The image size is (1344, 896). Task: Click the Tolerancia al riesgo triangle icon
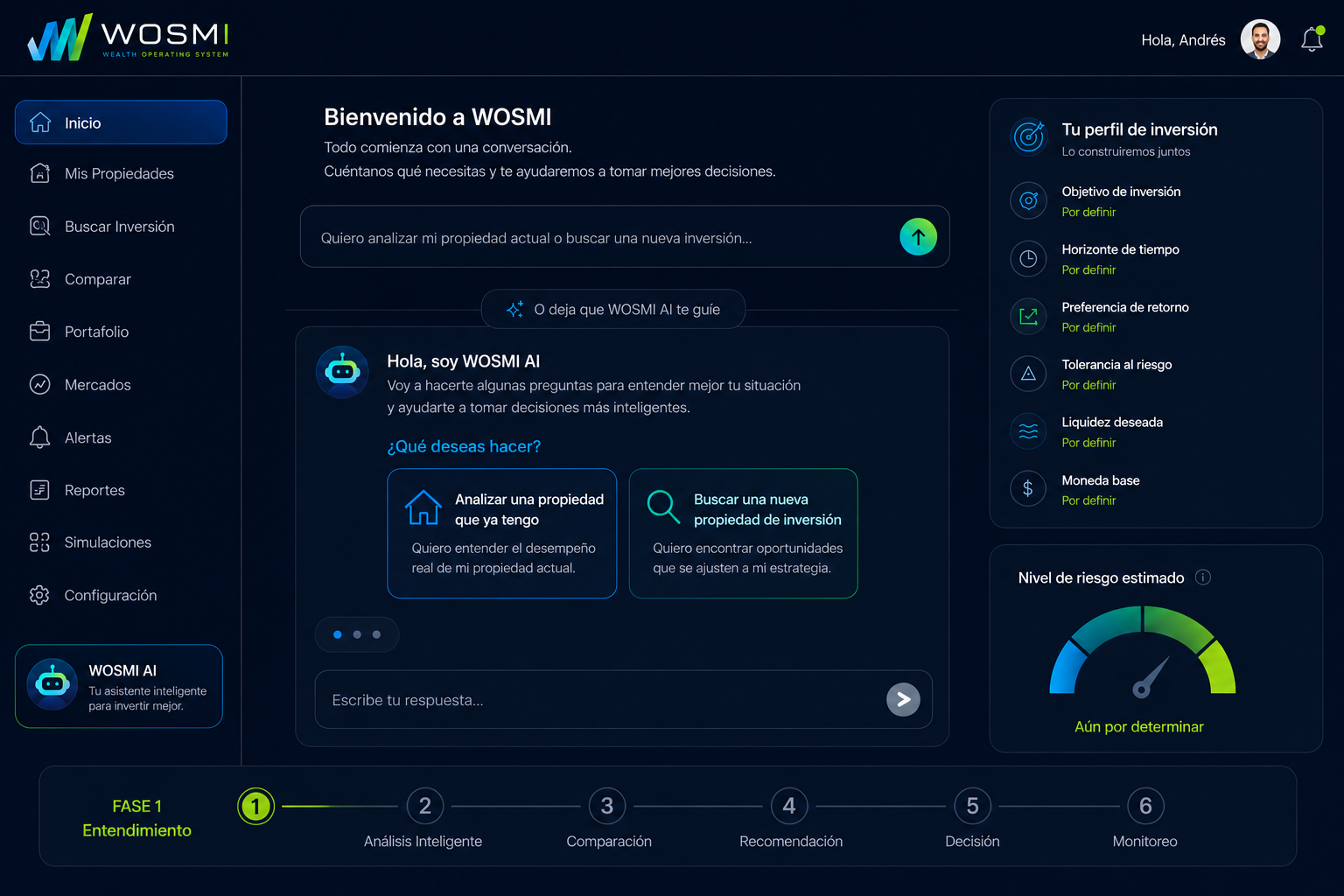[x=1028, y=374]
